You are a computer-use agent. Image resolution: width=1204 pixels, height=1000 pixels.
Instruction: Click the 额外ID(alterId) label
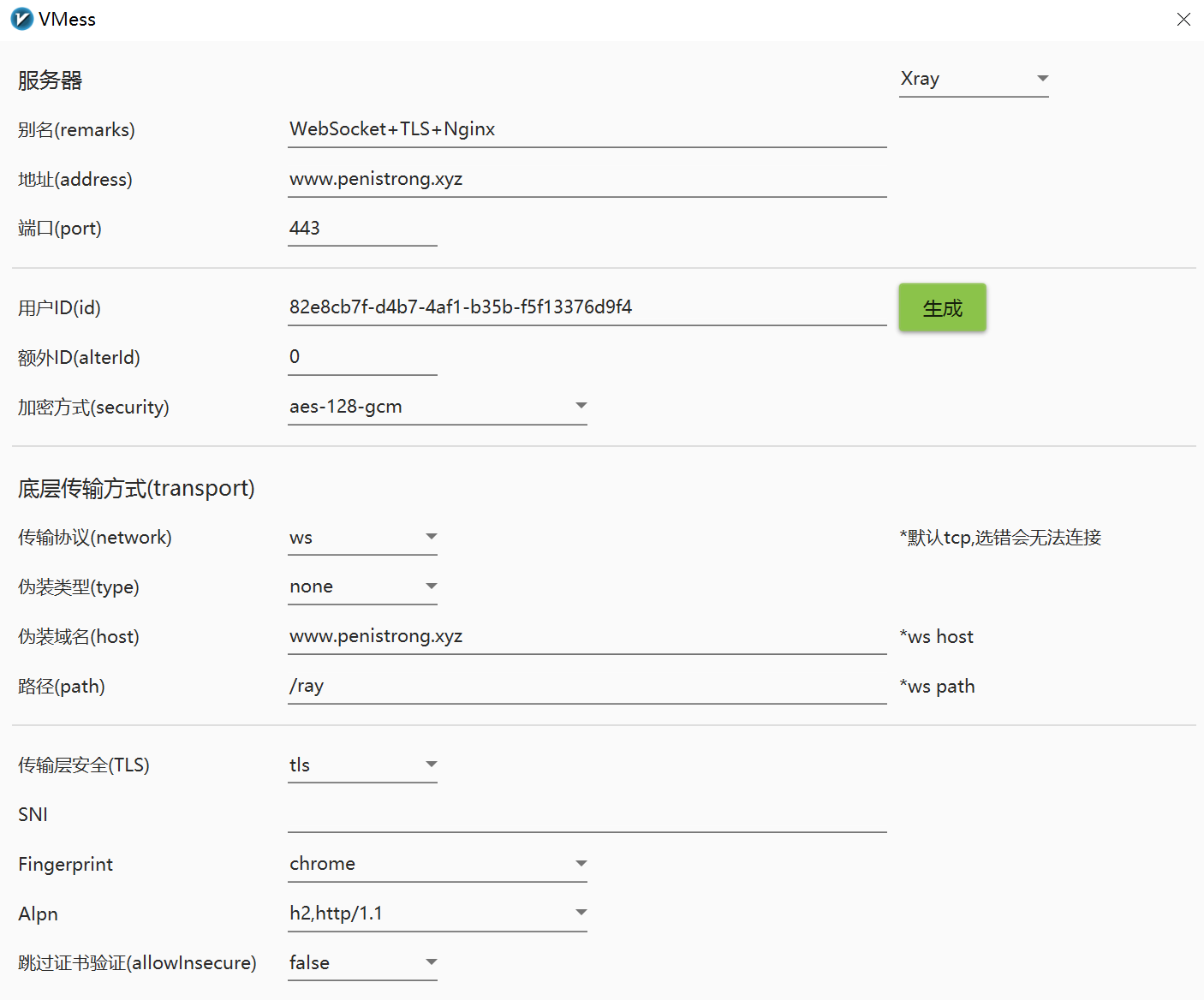(79, 358)
